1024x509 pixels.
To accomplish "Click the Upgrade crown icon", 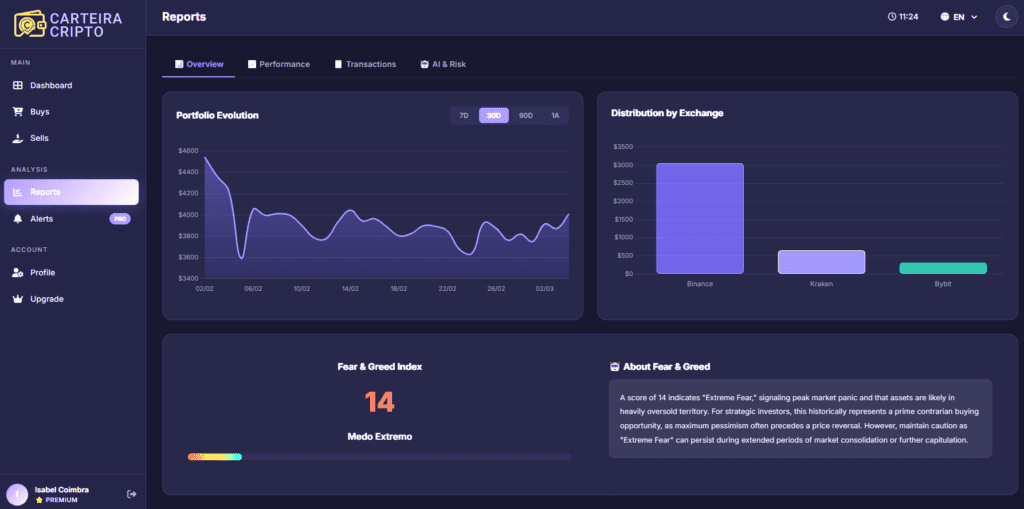I will pyautogui.click(x=18, y=299).
